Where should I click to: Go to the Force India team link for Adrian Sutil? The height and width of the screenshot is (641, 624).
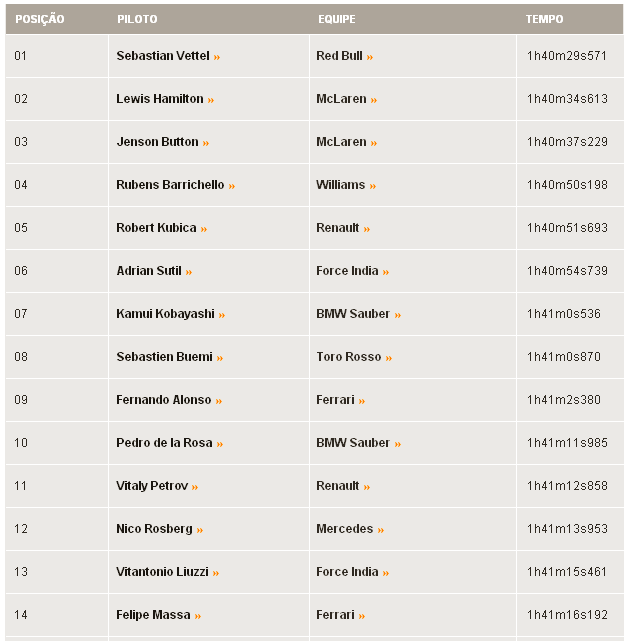point(347,271)
